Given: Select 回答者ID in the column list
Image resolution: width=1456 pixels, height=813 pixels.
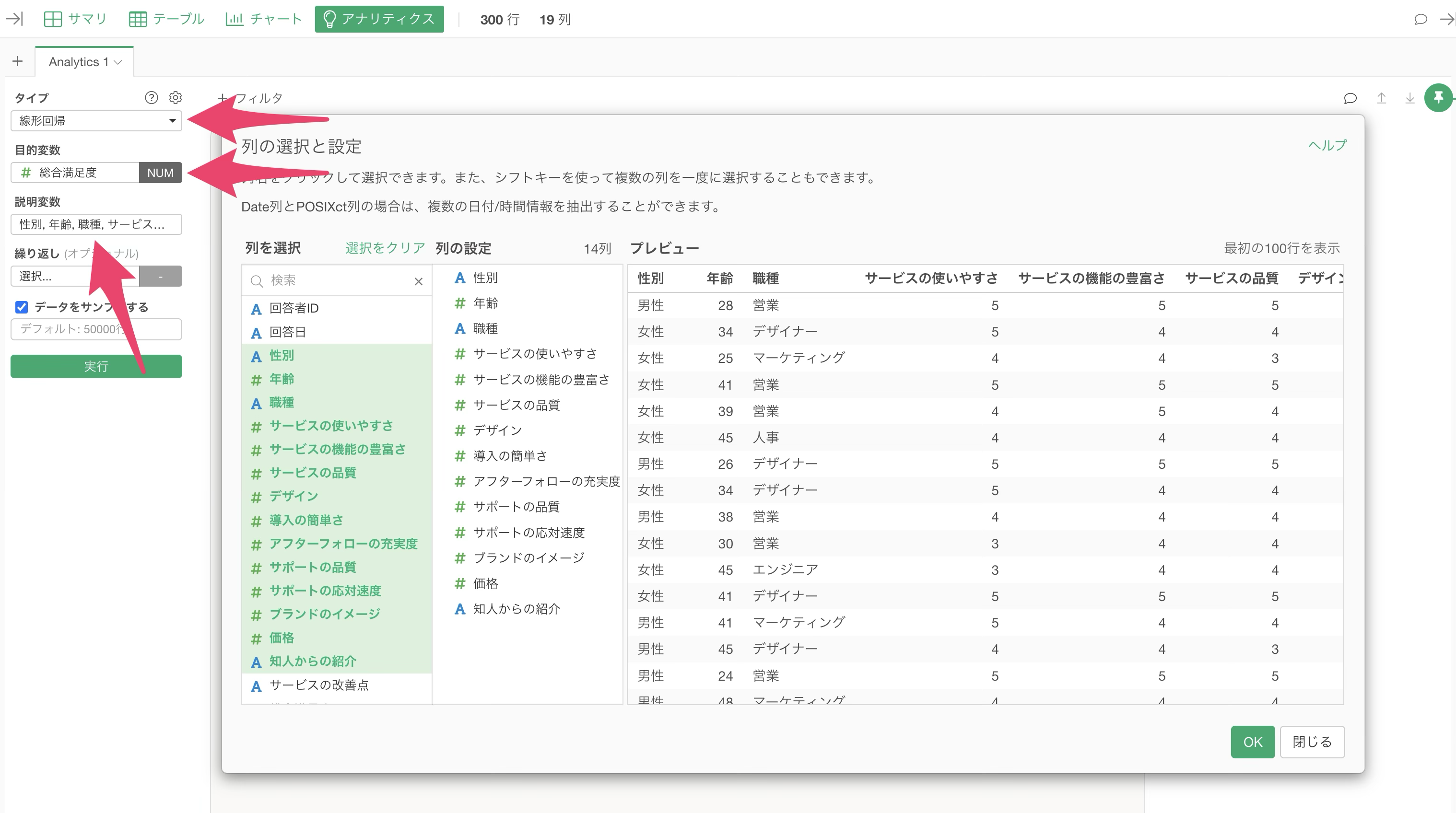Looking at the screenshot, I should coord(294,308).
